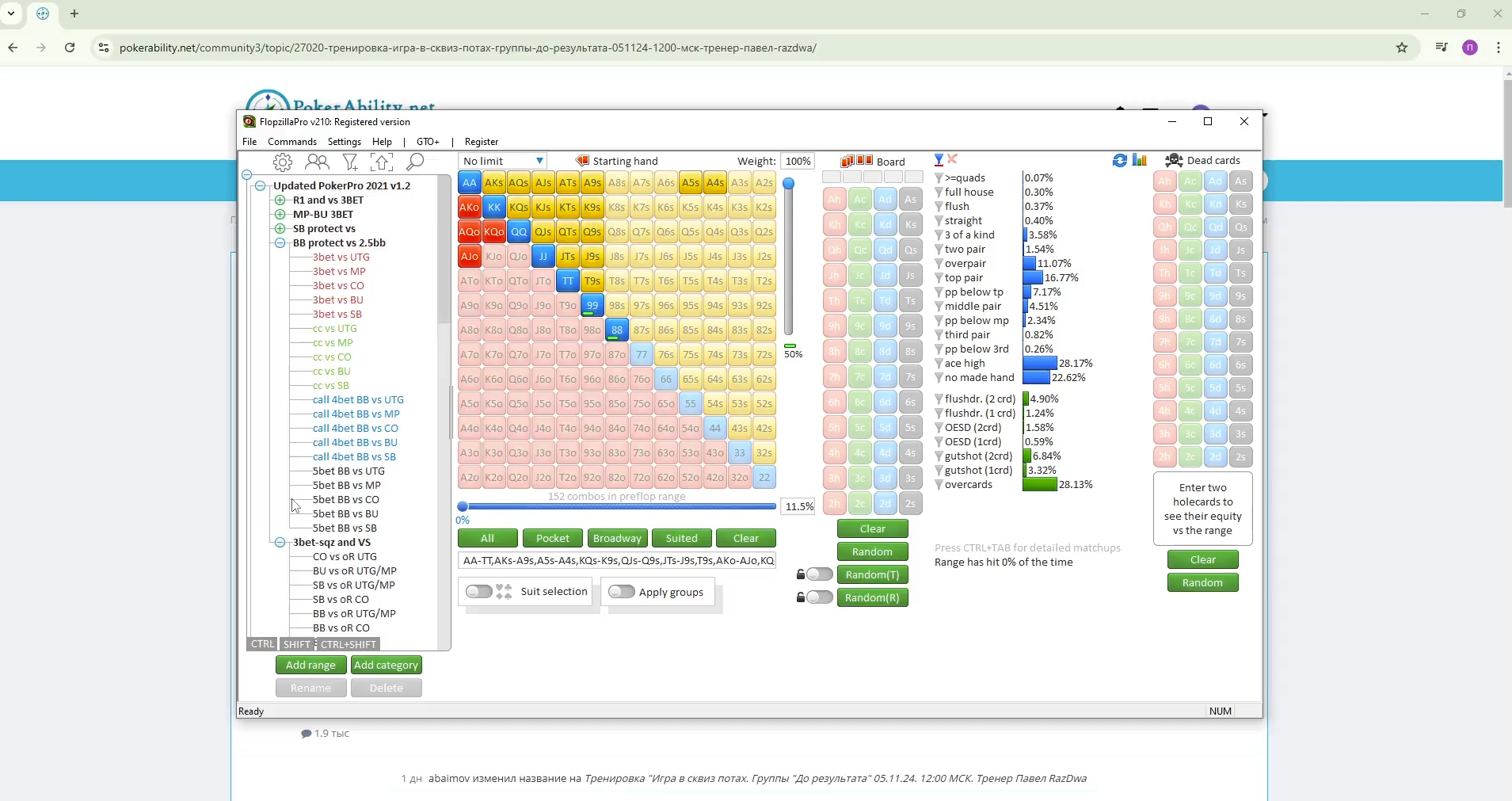Click the blue filter funnel icon above statistics
Viewport: 1512px width, 801px height.
coord(939,160)
